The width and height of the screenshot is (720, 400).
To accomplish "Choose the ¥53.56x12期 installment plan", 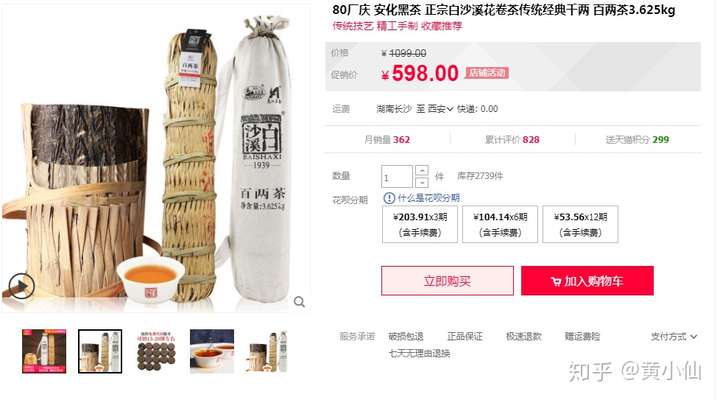I will point(580,224).
